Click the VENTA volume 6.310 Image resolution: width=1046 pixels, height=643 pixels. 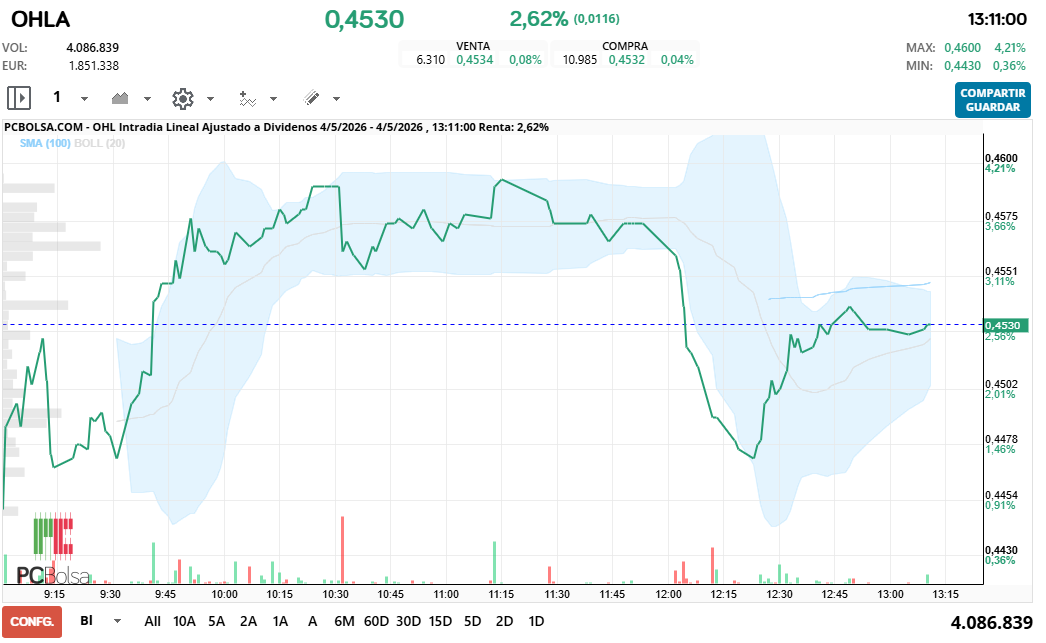(x=430, y=60)
